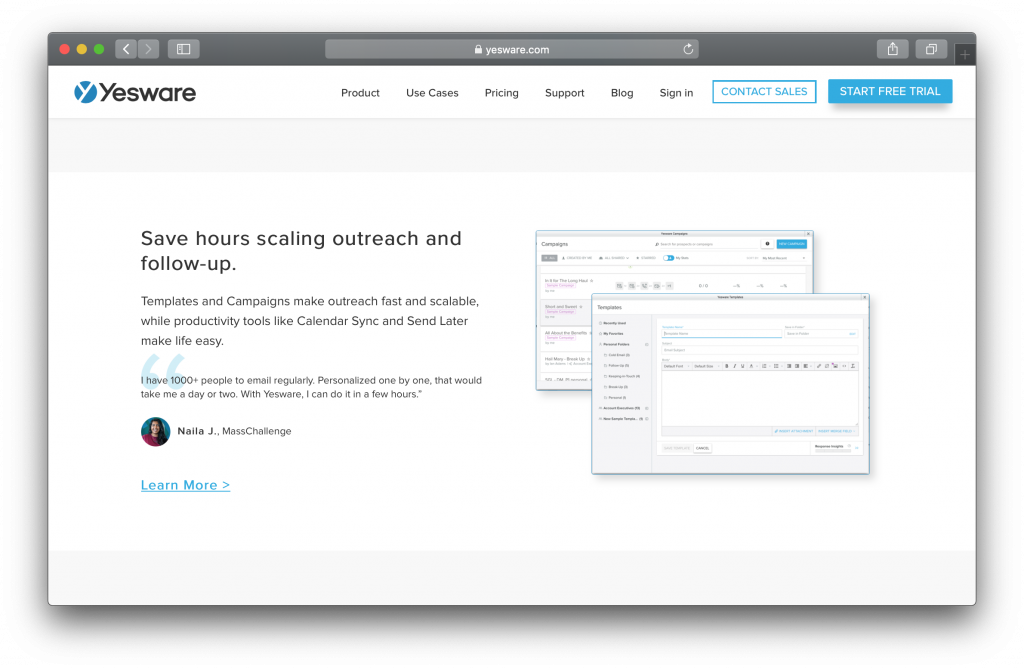Screen dimensions: 1024x669
Task: Show the tab overview in Safari
Action: [931, 49]
